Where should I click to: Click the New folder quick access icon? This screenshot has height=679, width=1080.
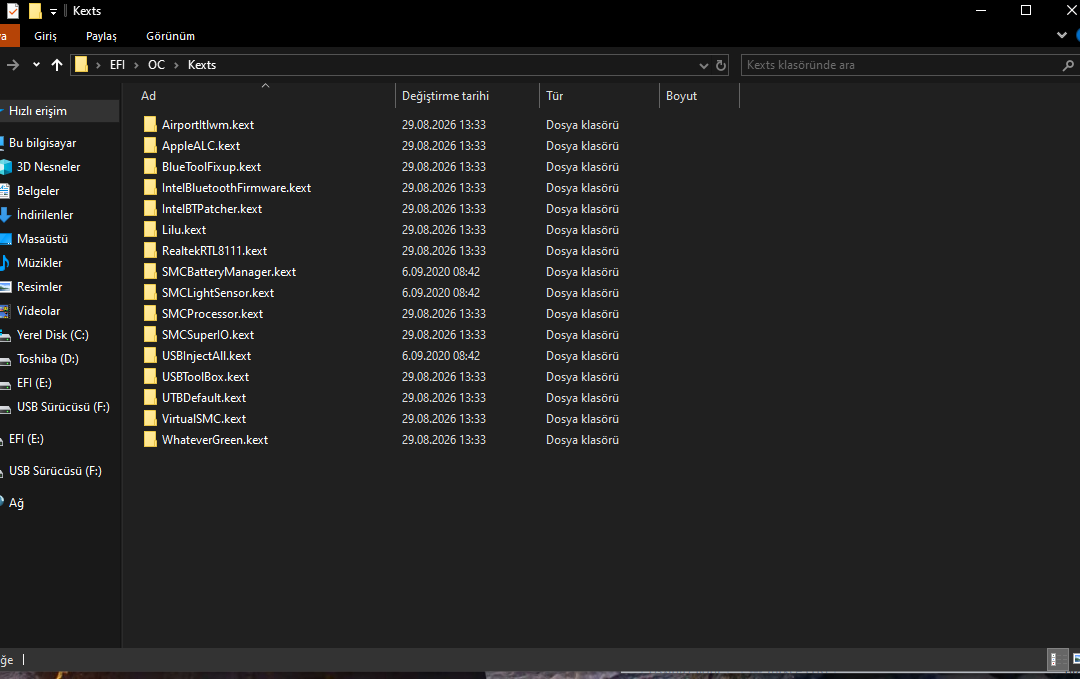point(35,11)
